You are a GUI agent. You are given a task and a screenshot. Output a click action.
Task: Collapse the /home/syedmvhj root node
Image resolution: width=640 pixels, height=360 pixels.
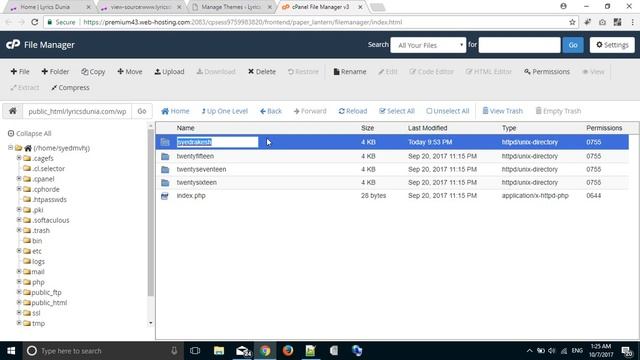[x=11, y=148]
